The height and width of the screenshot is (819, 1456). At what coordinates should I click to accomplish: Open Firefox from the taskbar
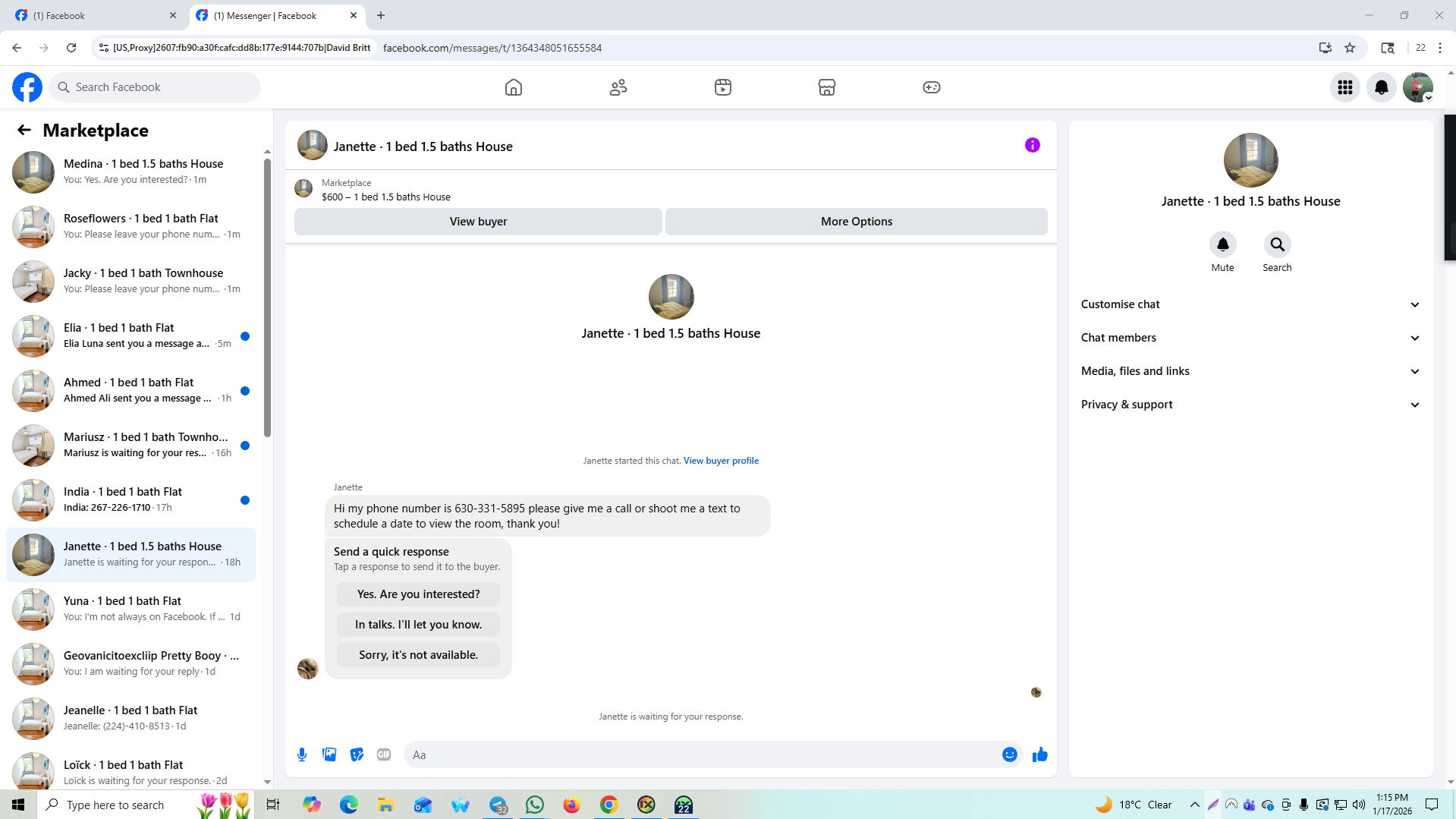point(571,805)
